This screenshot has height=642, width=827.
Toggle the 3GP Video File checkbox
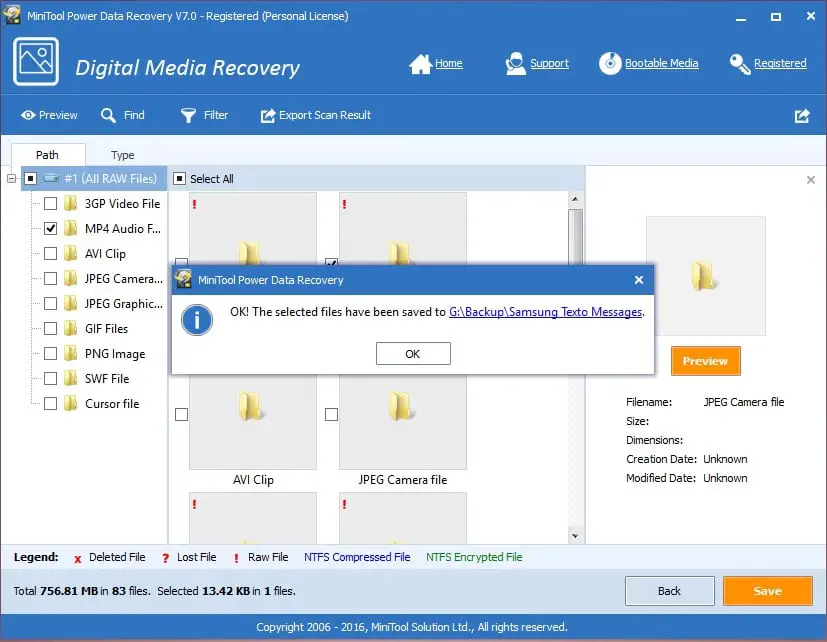tap(50, 204)
